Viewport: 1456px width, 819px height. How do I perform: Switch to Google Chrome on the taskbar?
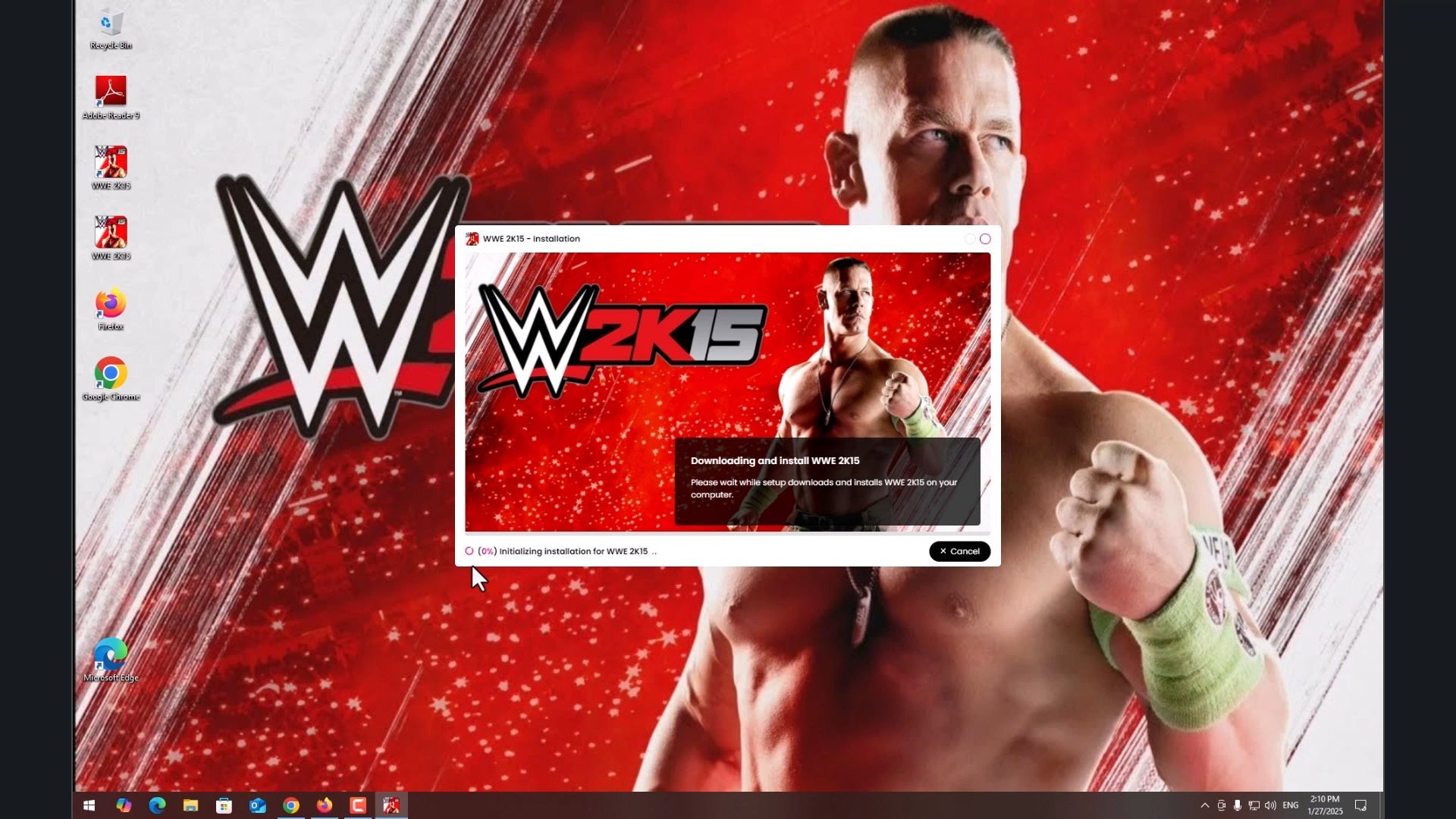(x=291, y=805)
